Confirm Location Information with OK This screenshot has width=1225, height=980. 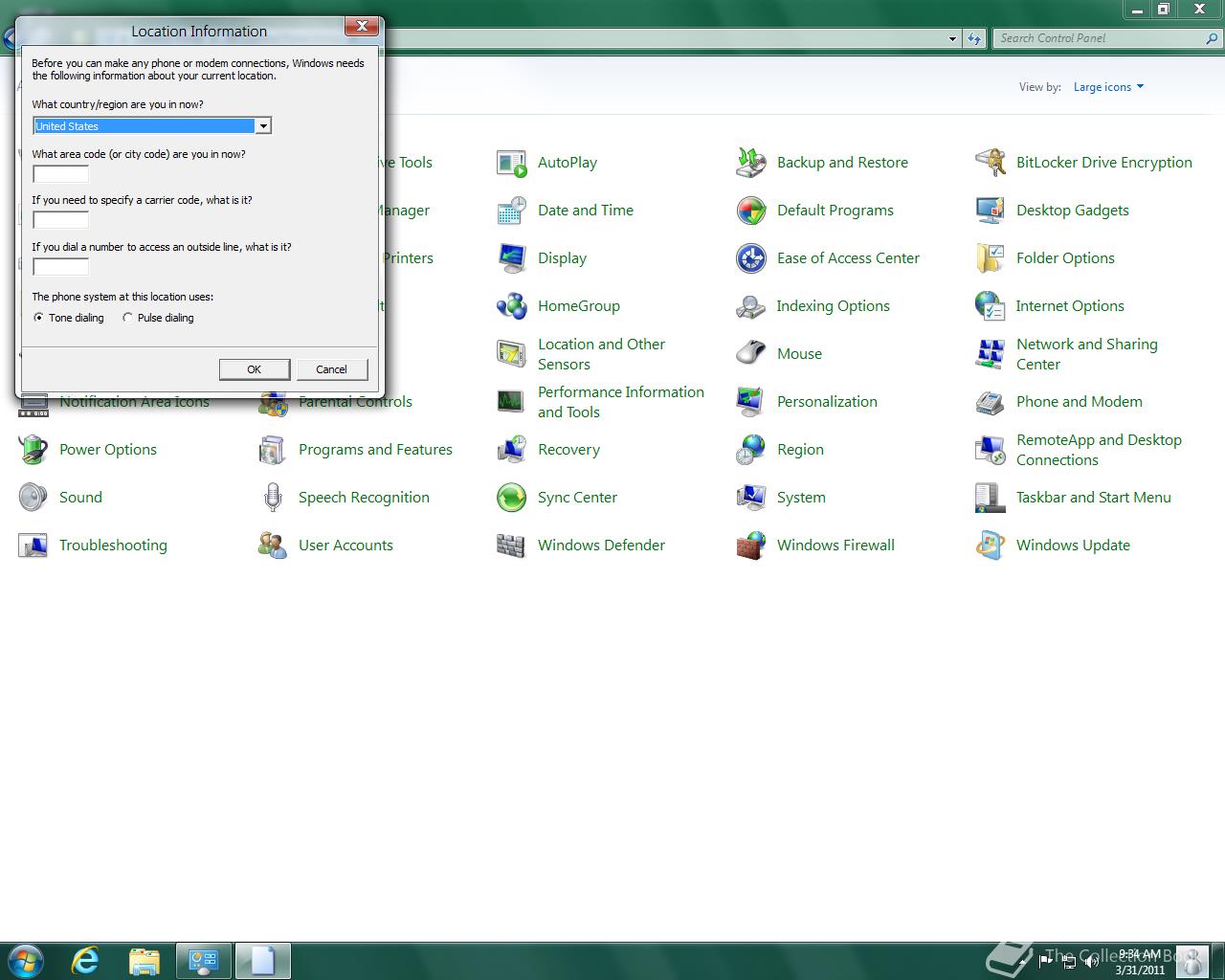pyautogui.click(x=254, y=369)
